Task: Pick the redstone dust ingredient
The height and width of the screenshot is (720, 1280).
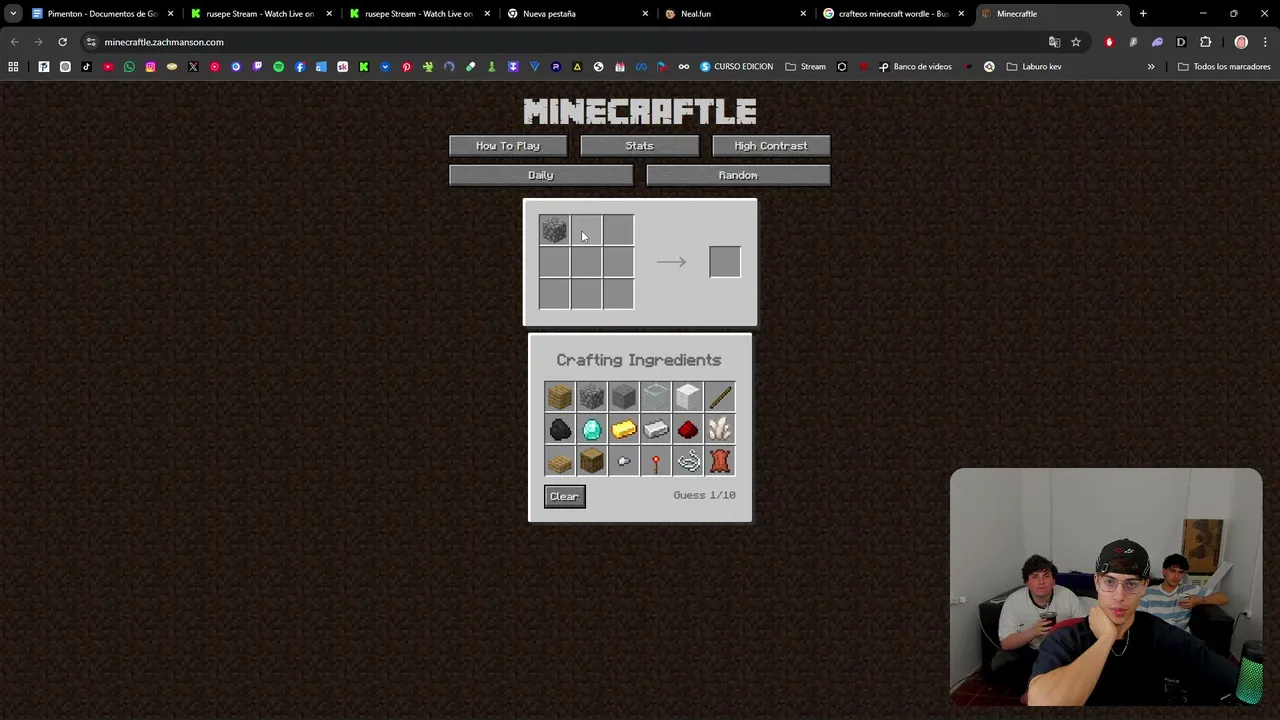Action: [x=688, y=429]
